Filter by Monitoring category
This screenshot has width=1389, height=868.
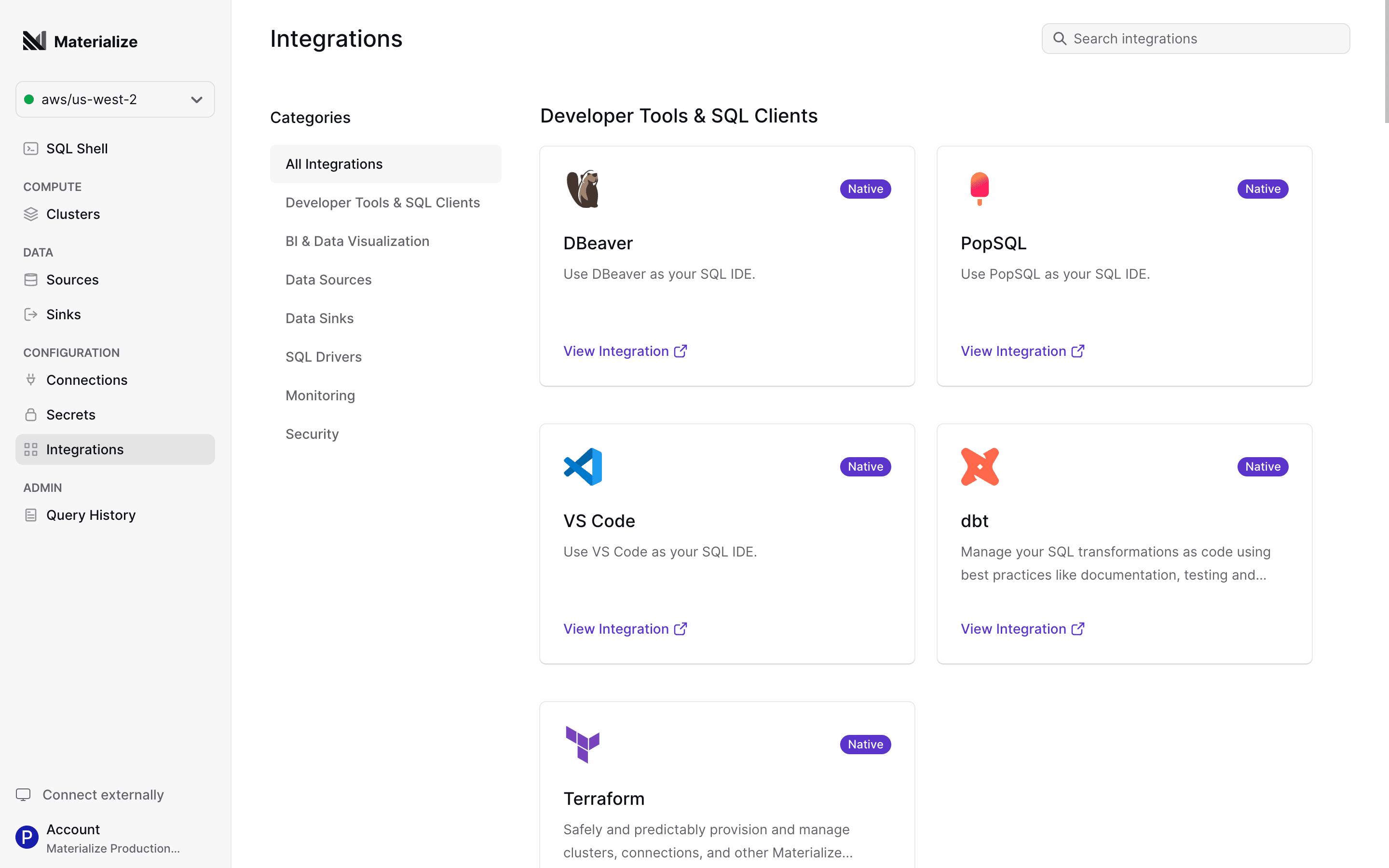386,395
